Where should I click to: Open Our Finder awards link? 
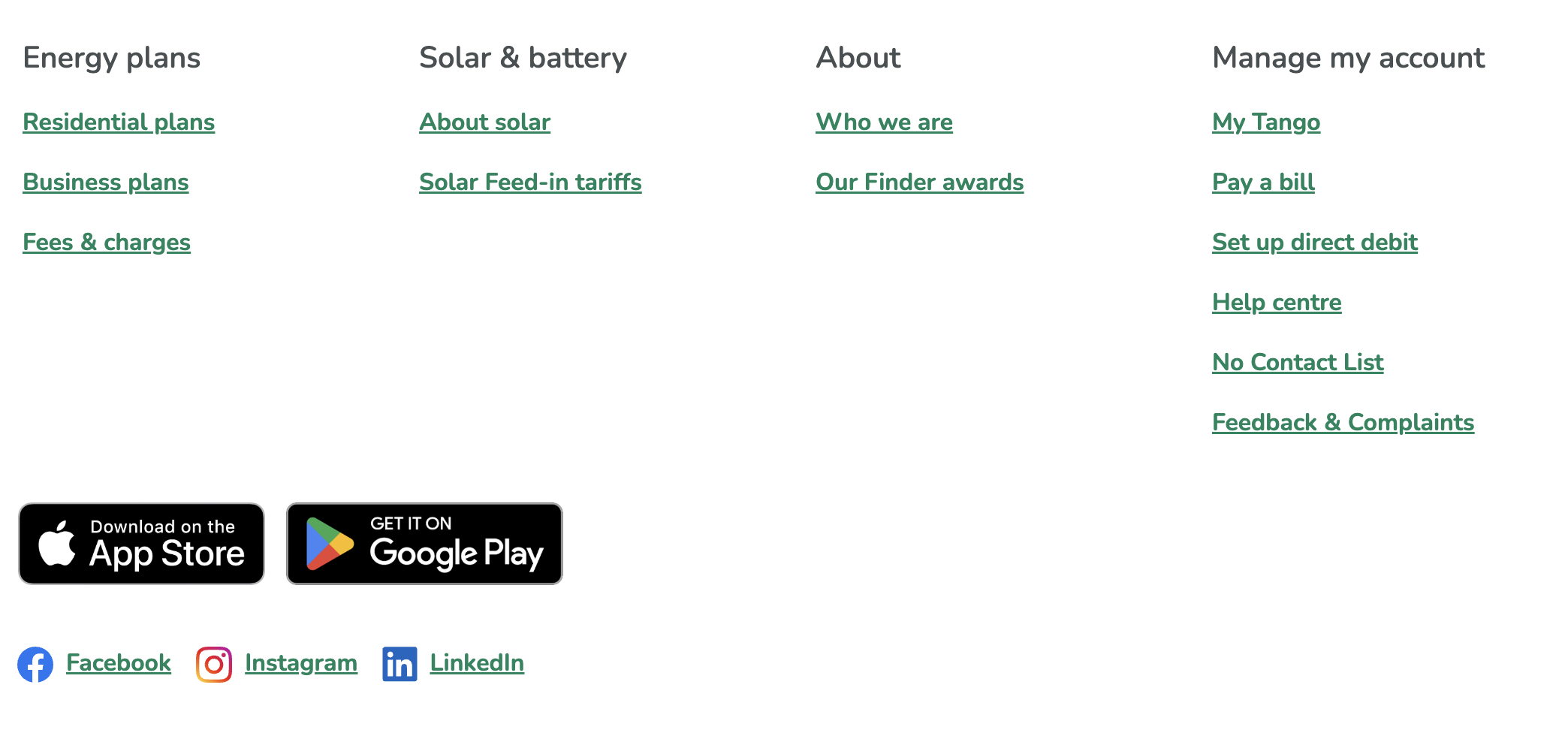click(919, 182)
